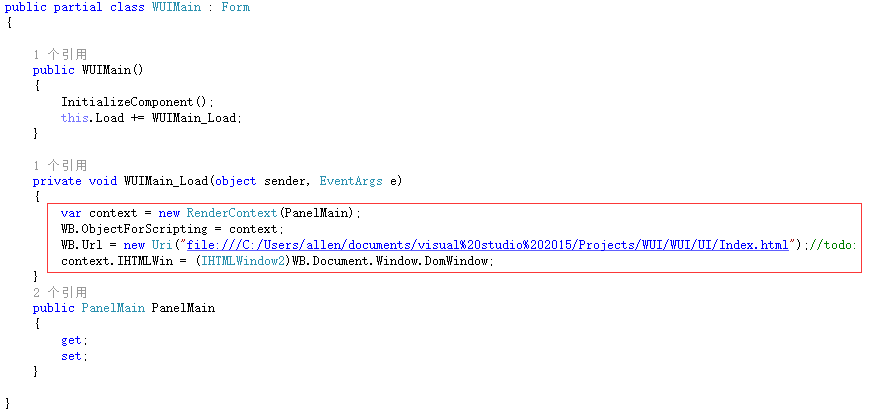Click the 'Form' base class name
The image size is (876, 416).
click(236, 7)
